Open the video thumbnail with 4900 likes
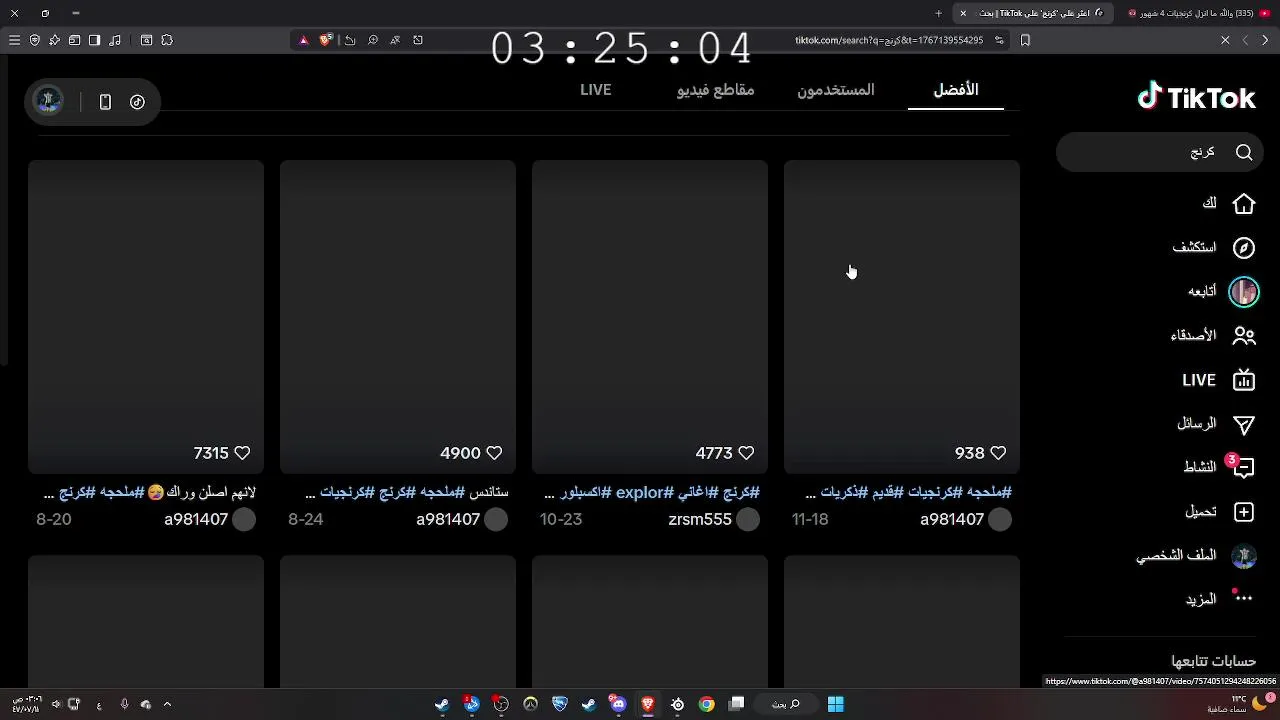Screen dimensions: 1280x720 (x=398, y=316)
